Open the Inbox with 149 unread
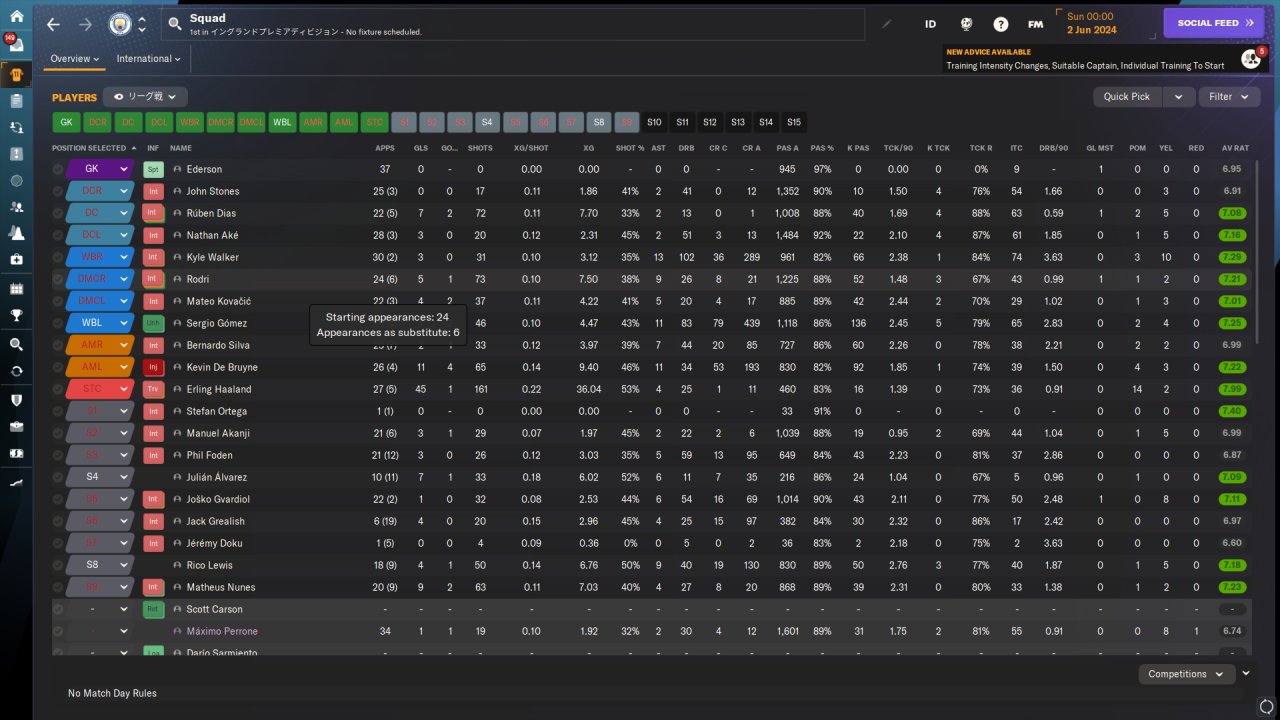This screenshot has width=1280, height=720. (x=16, y=46)
